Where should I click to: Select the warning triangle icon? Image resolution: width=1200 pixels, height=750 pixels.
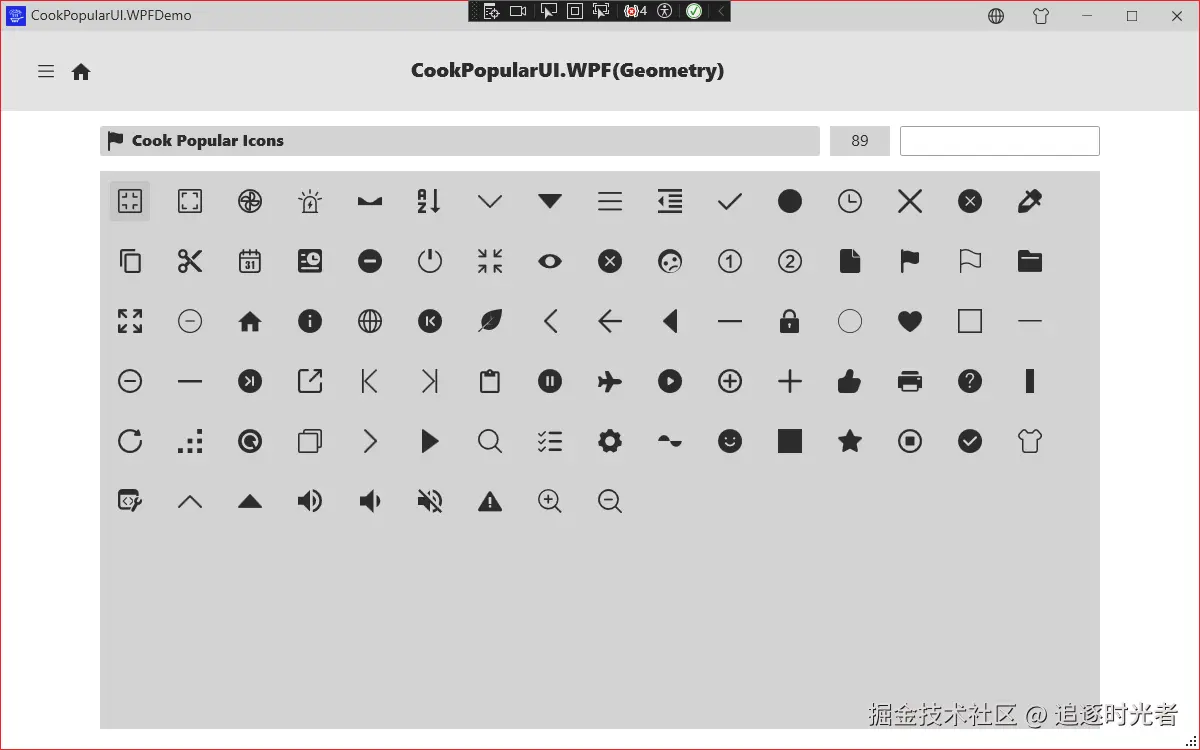click(x=490, y=501)
